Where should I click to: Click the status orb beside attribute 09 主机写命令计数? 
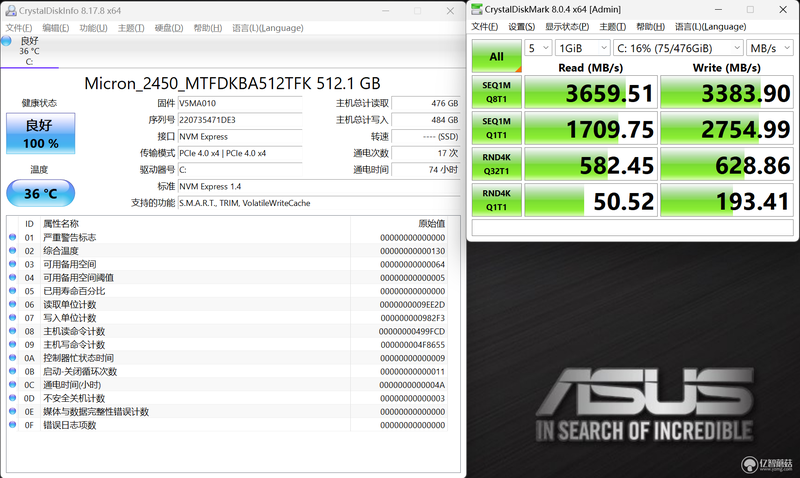tap(13, 344)
